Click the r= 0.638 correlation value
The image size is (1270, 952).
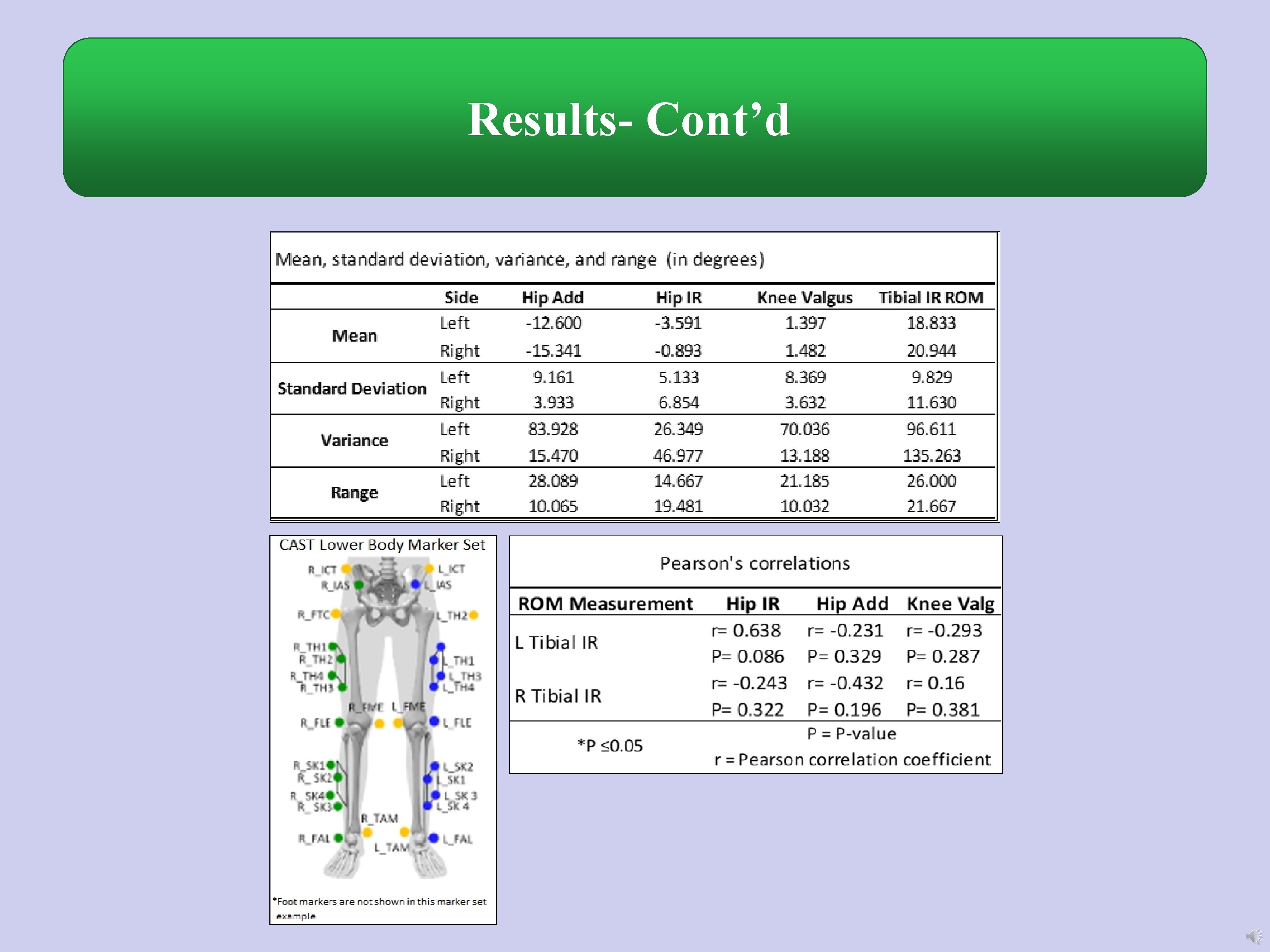746,630
